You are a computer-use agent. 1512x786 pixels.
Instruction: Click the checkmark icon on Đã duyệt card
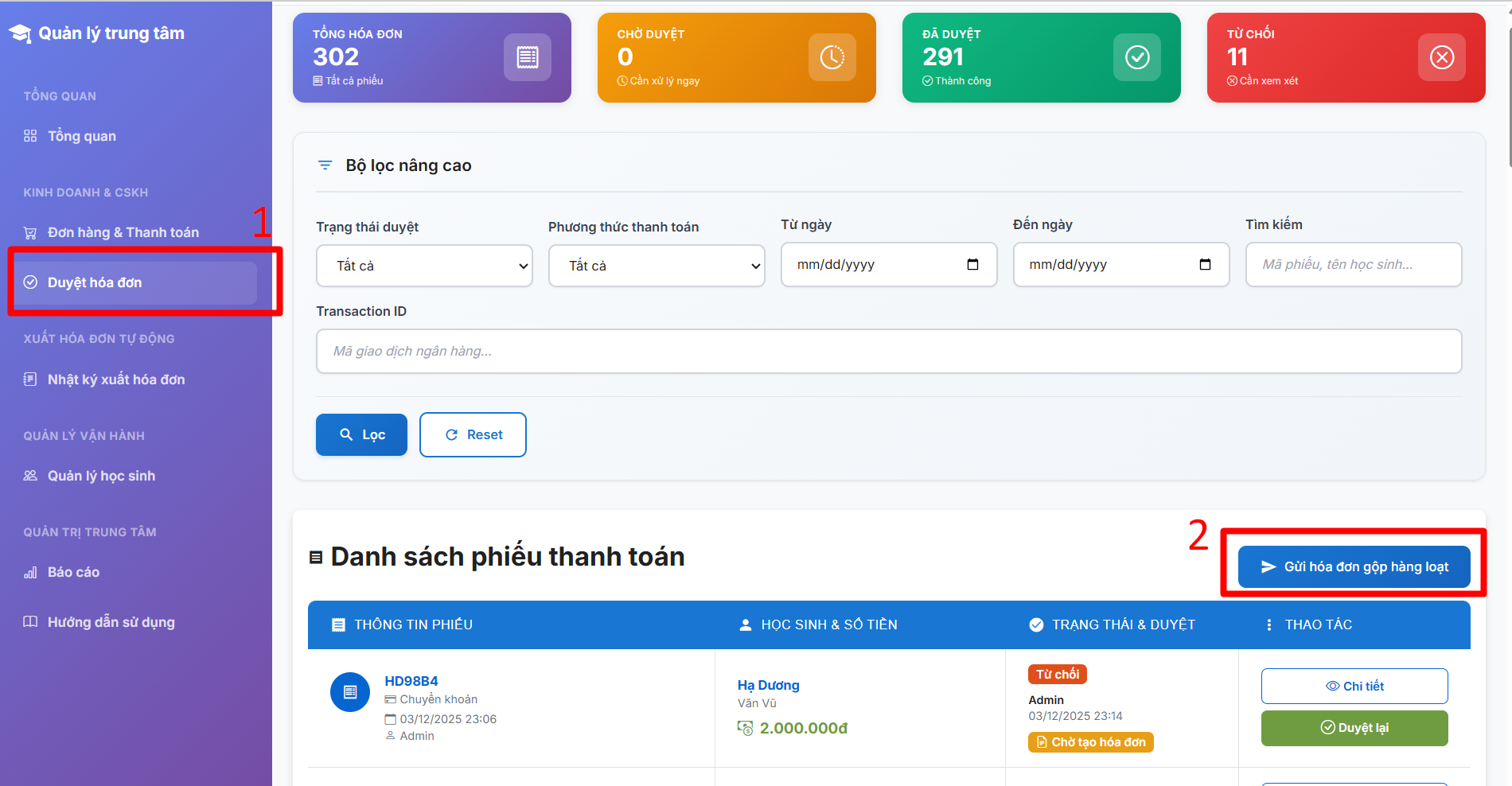coord(1136,57)
